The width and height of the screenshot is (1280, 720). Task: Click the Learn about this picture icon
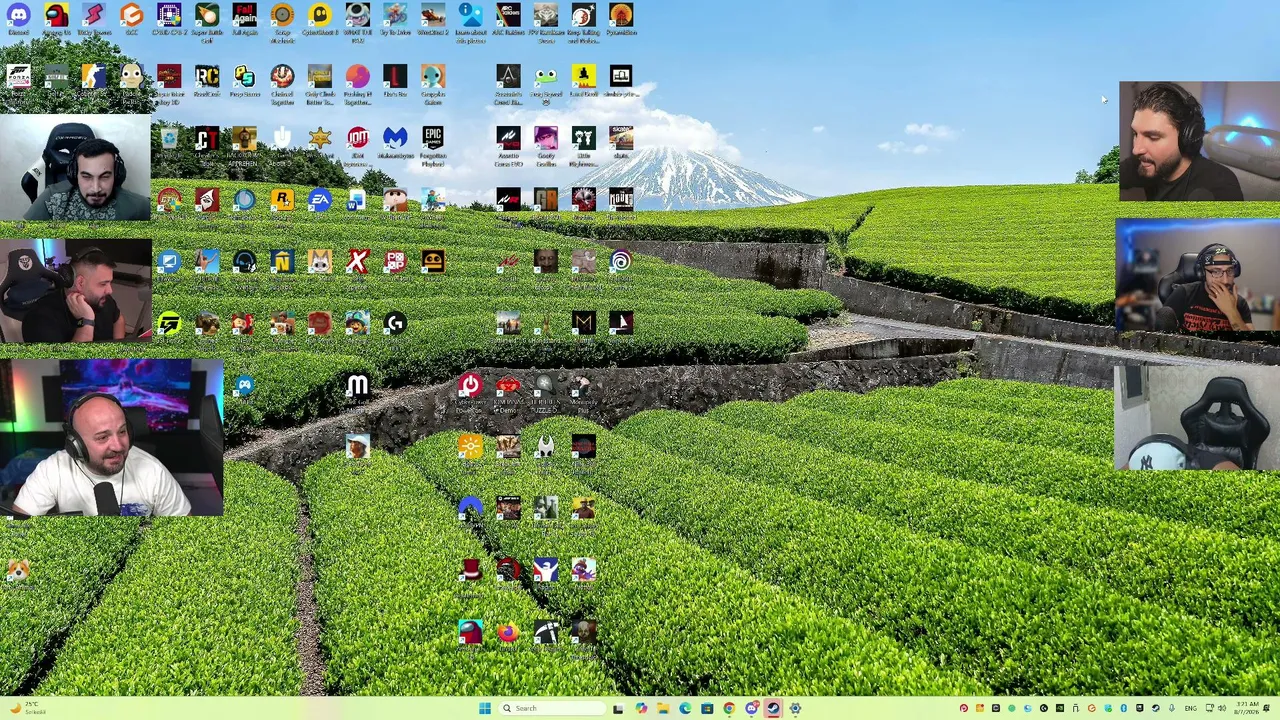(470, 22)
